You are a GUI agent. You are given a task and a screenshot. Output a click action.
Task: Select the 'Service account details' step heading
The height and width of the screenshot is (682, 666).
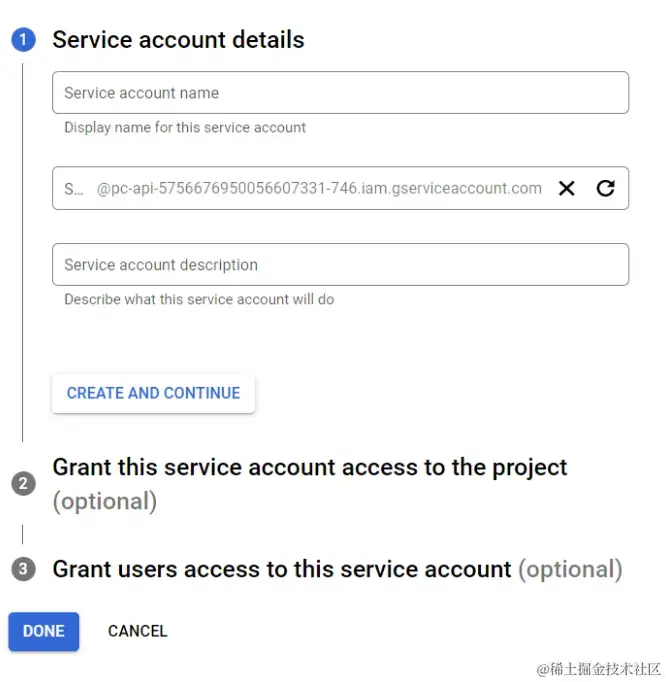point(178,40)
